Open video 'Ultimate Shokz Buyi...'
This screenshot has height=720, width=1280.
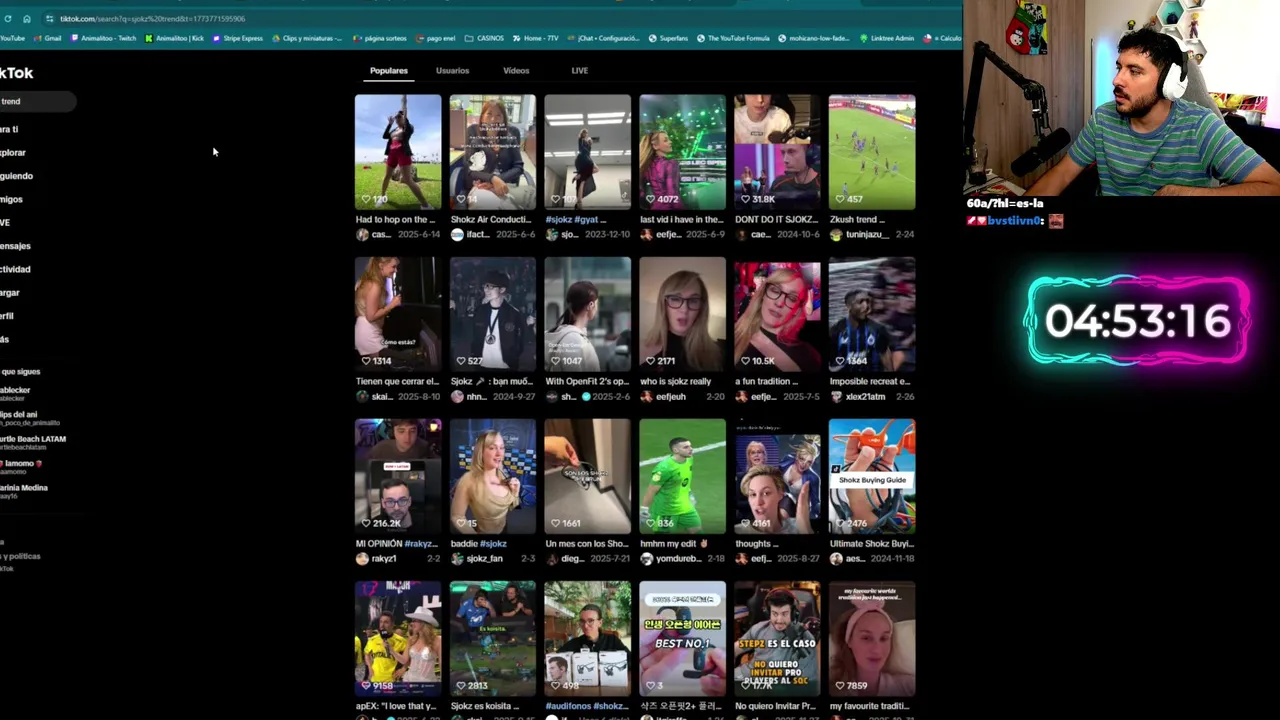tap(871, 476)
